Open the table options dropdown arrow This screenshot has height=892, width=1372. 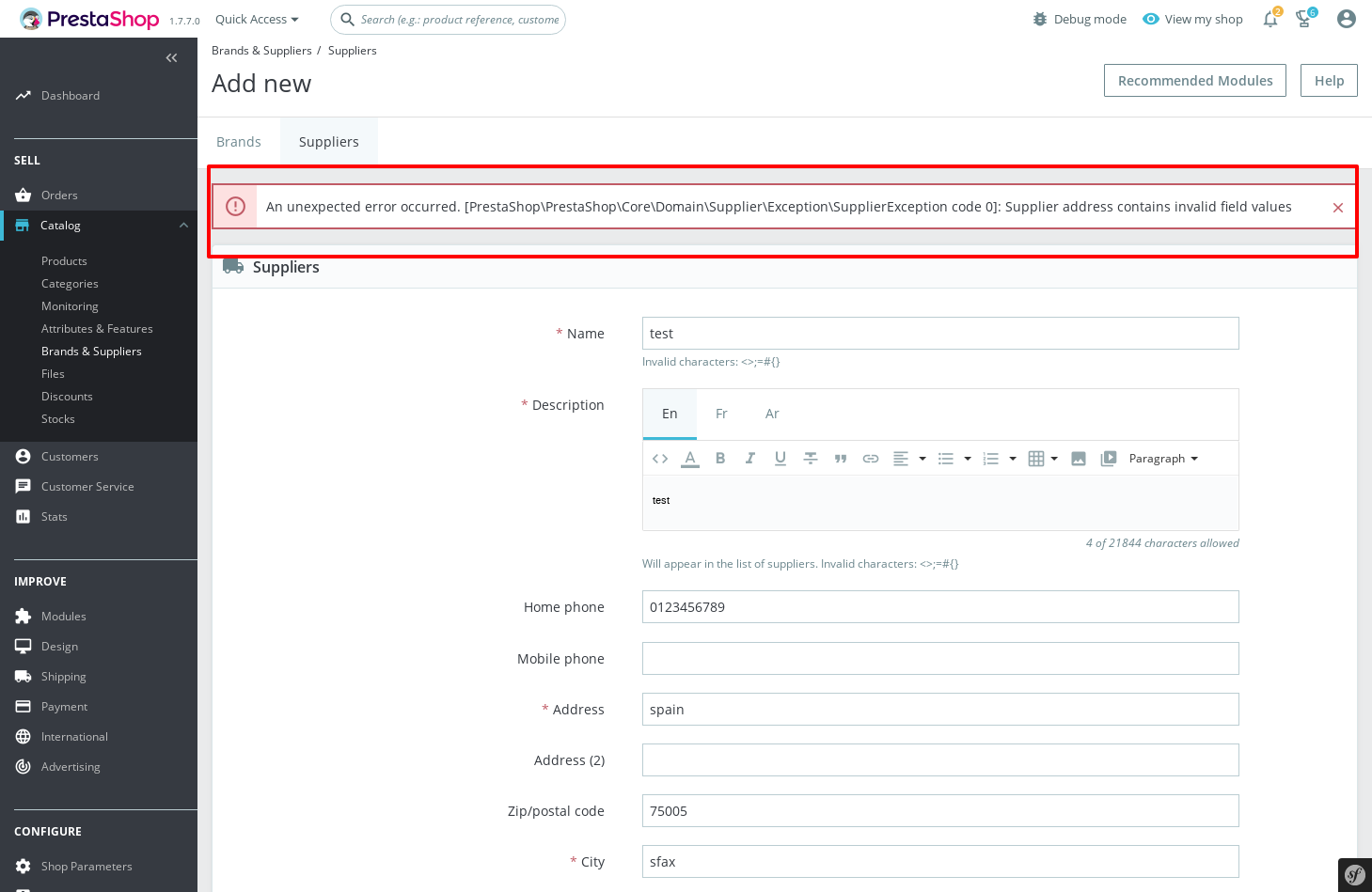pyautogui.click(x=1054, y=459)
